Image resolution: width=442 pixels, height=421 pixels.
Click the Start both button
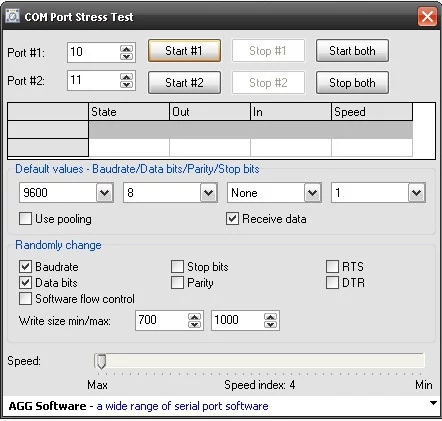352,51
